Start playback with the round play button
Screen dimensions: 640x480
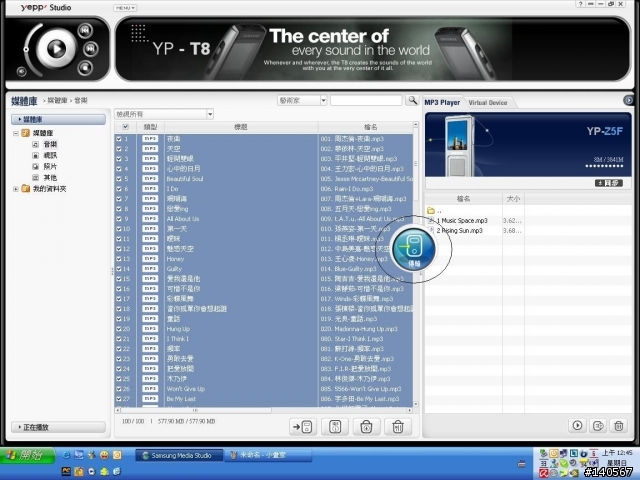56,49
